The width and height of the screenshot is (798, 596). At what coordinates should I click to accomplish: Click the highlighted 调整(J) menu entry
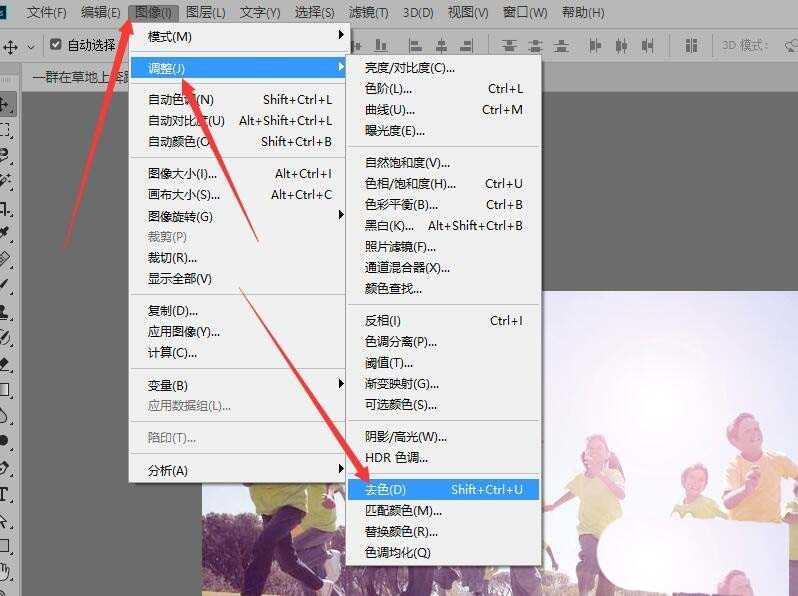[x=238, y=68]
